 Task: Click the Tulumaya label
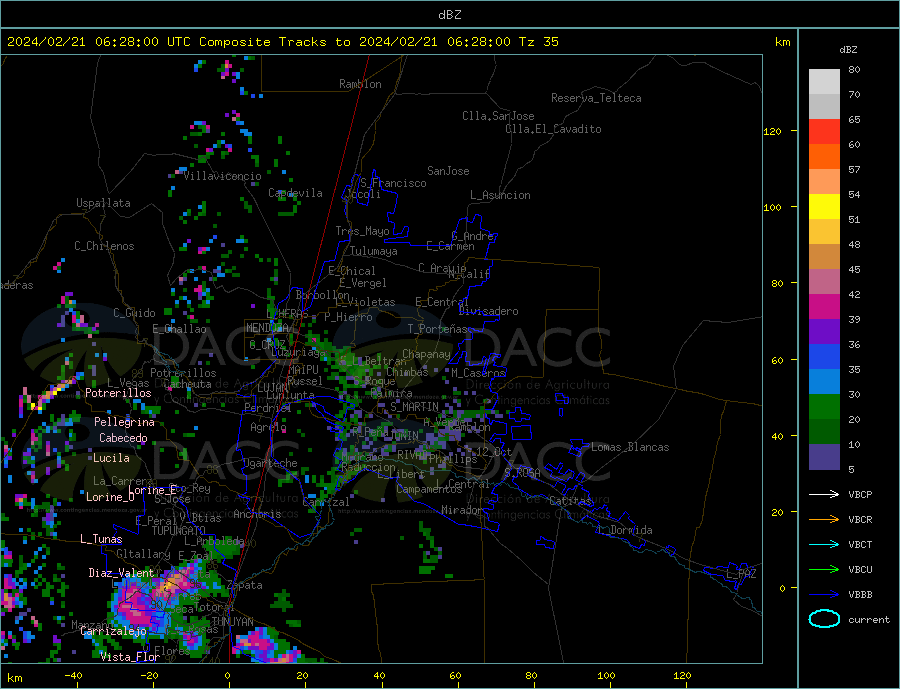[373, 251]
